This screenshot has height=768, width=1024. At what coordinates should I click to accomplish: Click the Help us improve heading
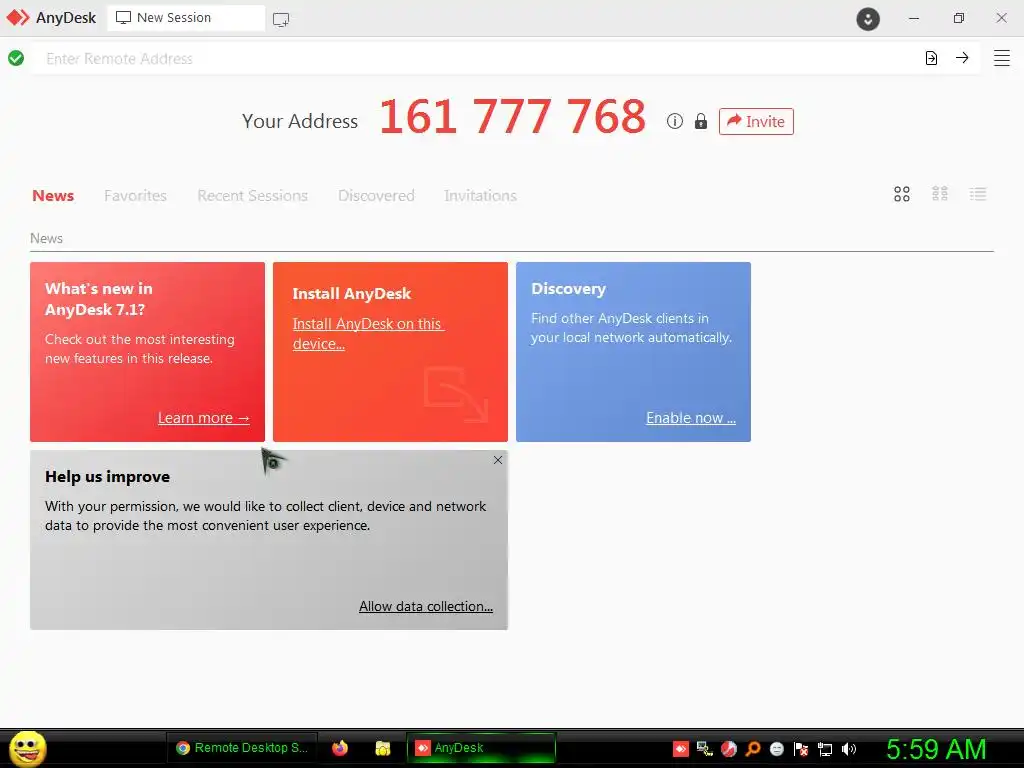[107, 477]
